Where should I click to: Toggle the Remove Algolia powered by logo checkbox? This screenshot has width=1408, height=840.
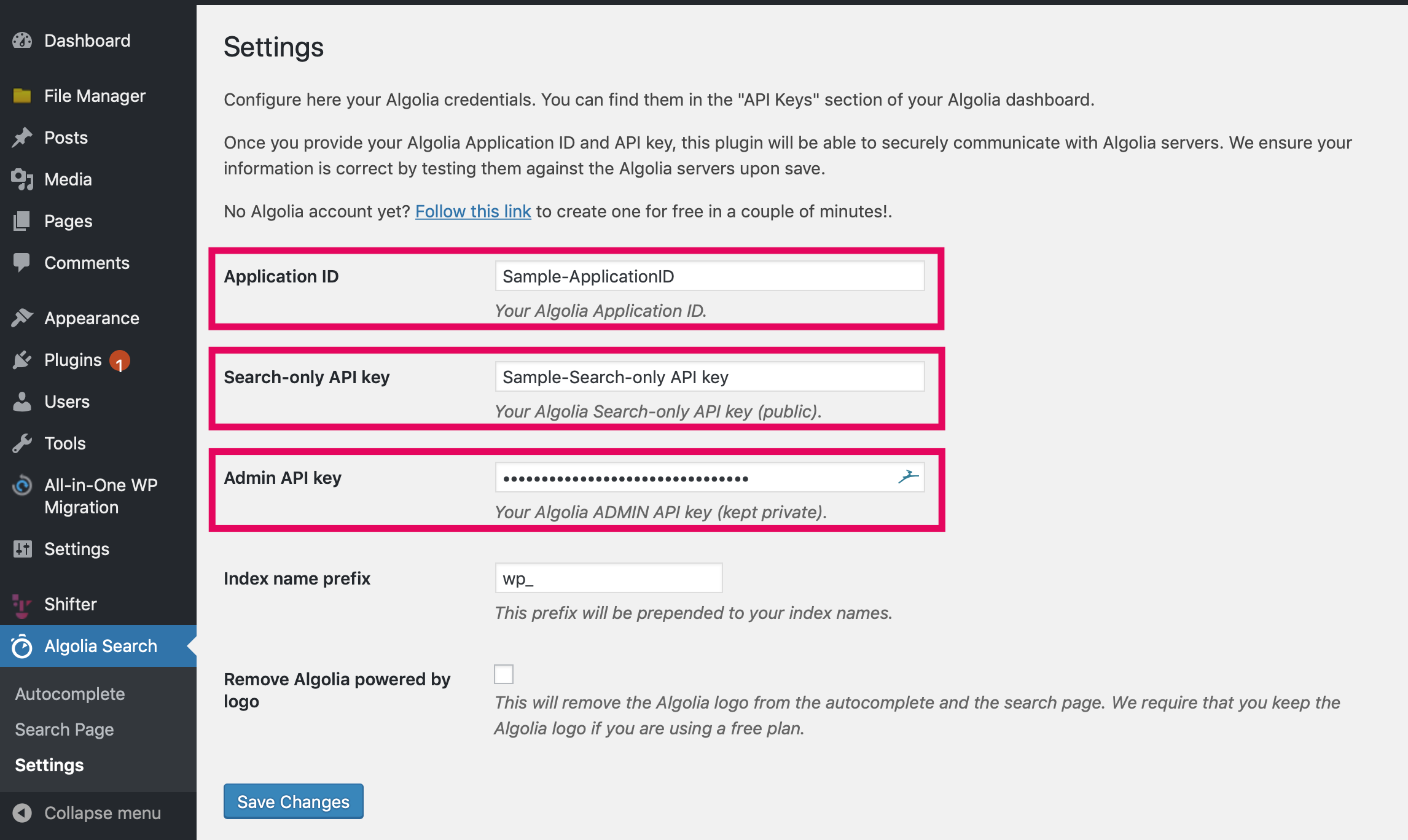pyautogui.click(x=504, y=674)
